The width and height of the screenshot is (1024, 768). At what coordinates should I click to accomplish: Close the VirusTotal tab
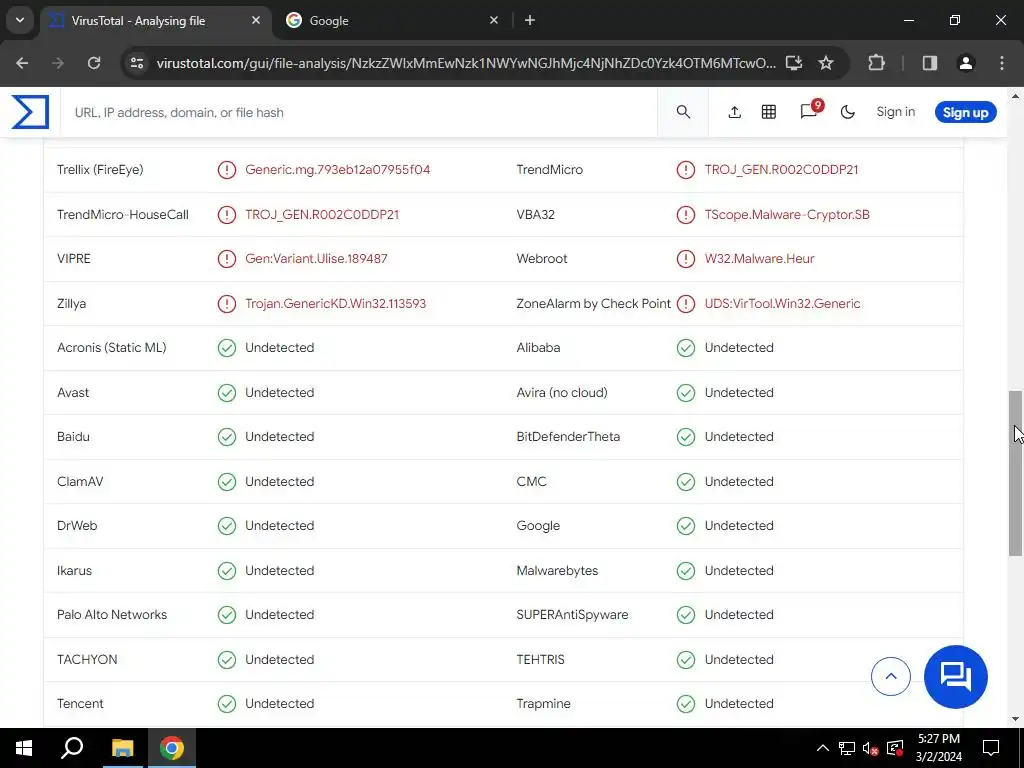tap(256, 20)
